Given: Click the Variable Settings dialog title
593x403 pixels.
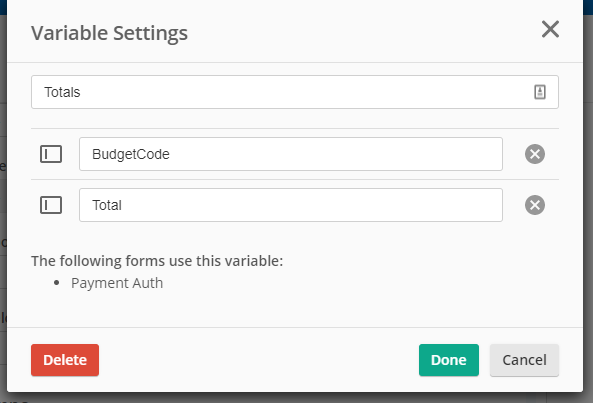Looking at the screenshot, I should (109, 33).
